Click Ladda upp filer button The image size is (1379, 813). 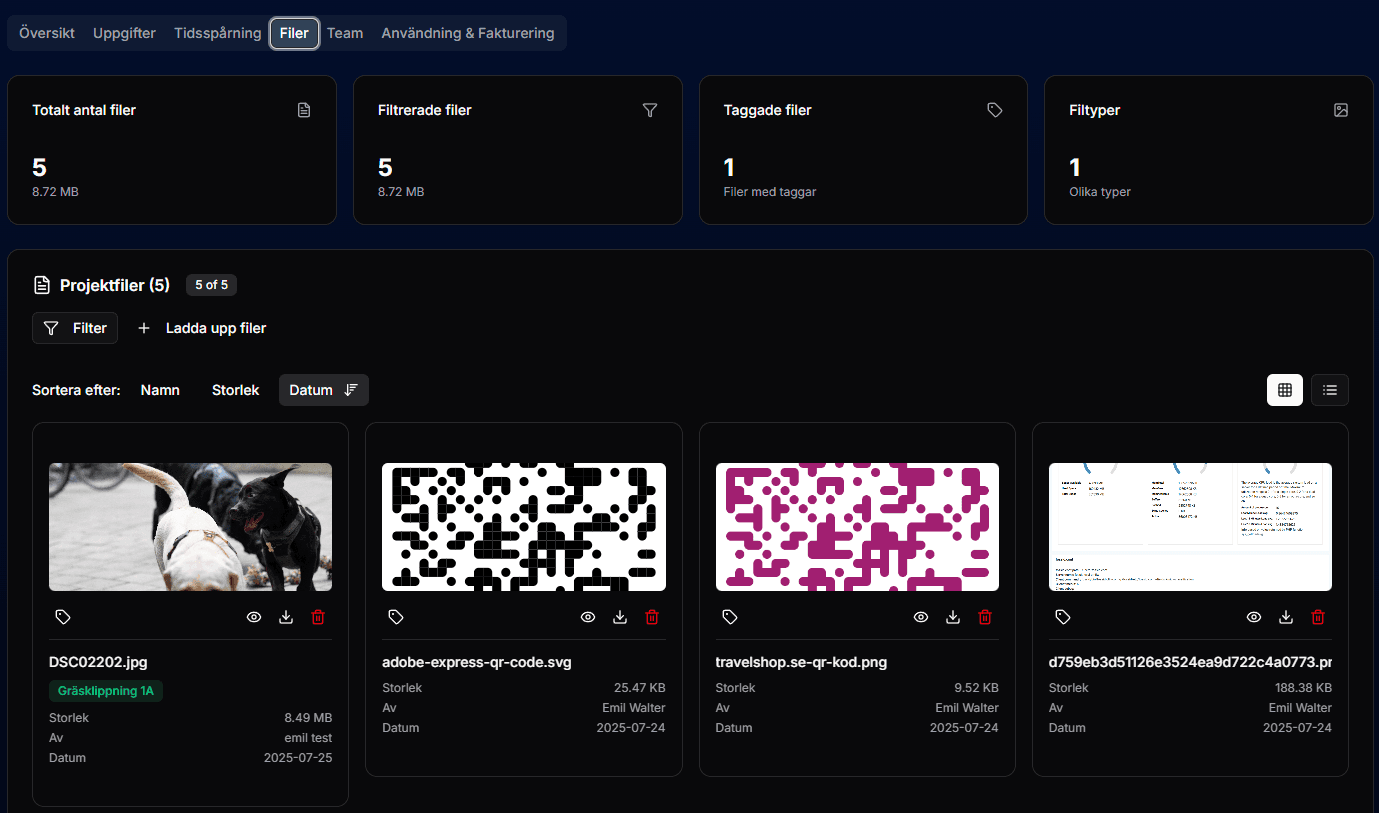[x=202, y=328]
